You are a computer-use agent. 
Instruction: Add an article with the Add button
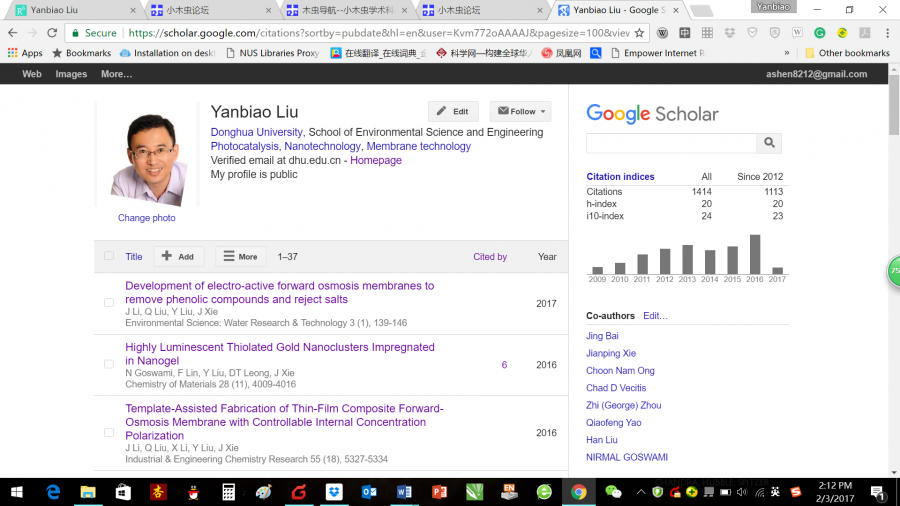pyautogui.click(x=179, y=256)
